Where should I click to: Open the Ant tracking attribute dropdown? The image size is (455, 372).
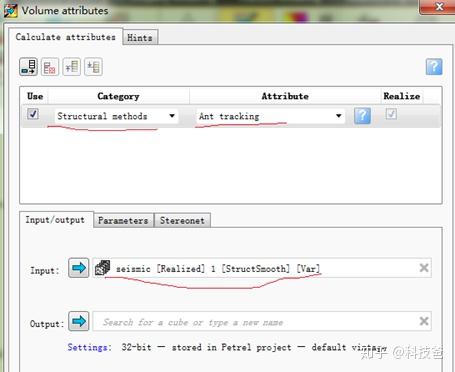[x=270, y=116]
